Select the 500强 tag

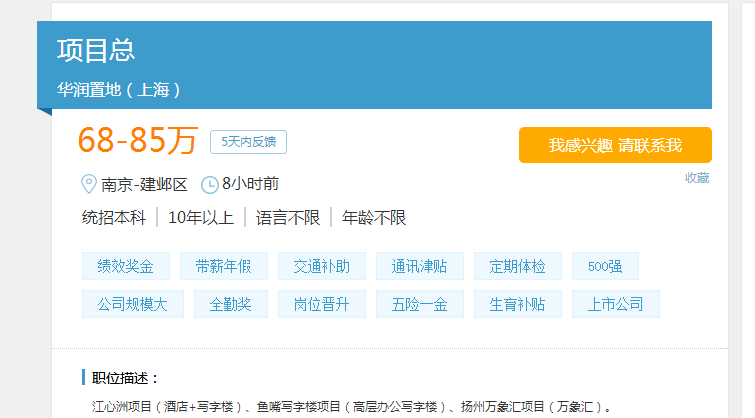tap(605, 266)
